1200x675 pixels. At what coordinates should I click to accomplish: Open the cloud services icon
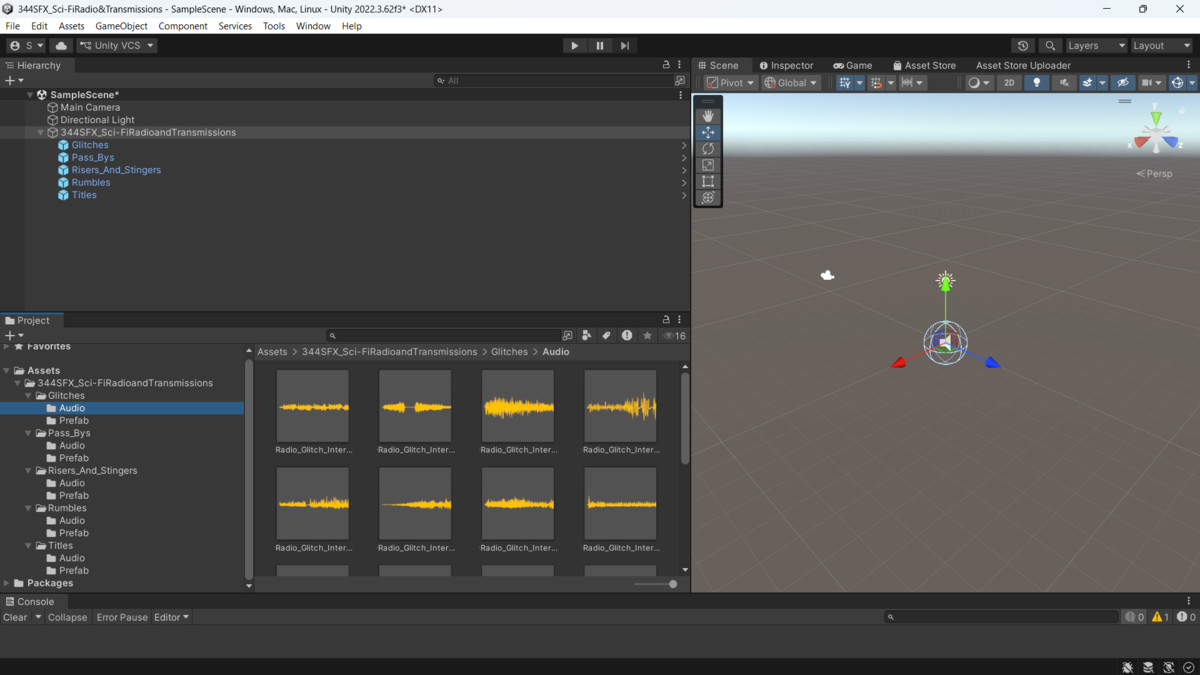61,45
